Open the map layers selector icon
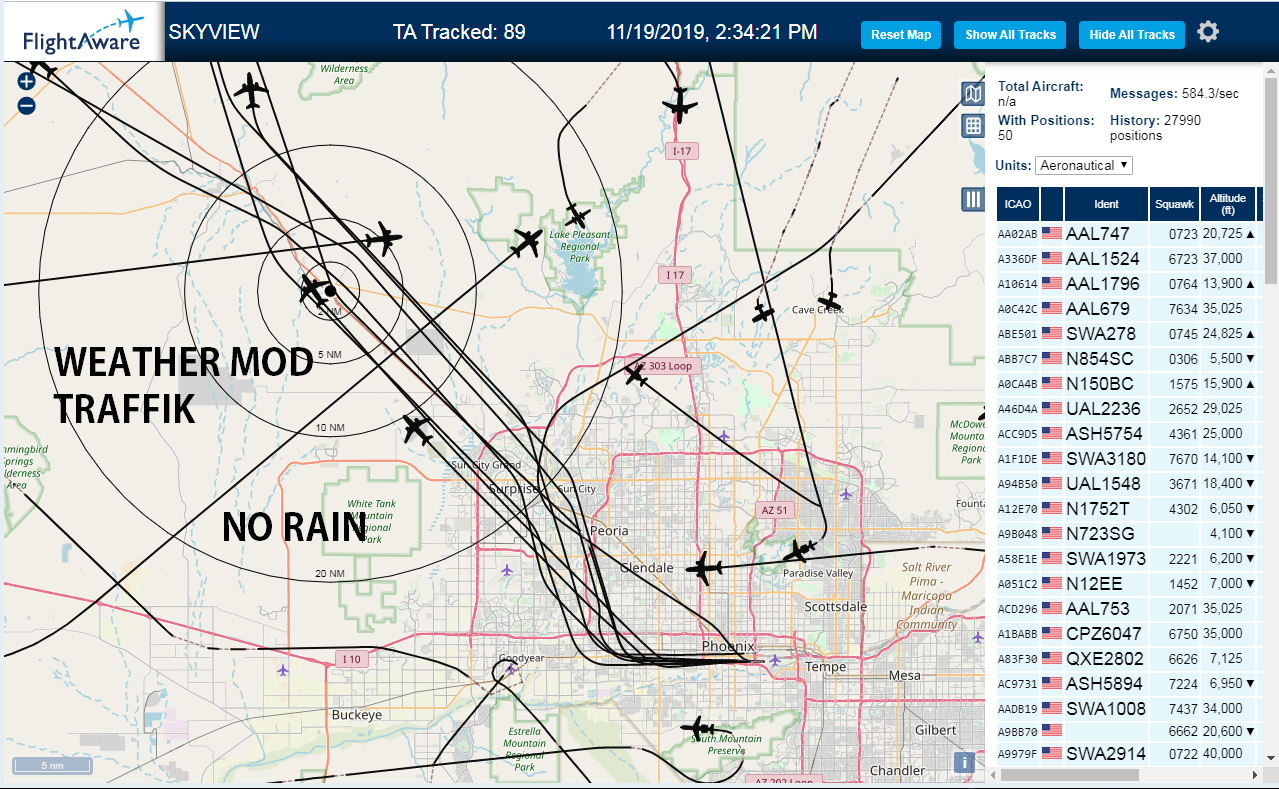The image size is (1279, 789). pos(973,94)
